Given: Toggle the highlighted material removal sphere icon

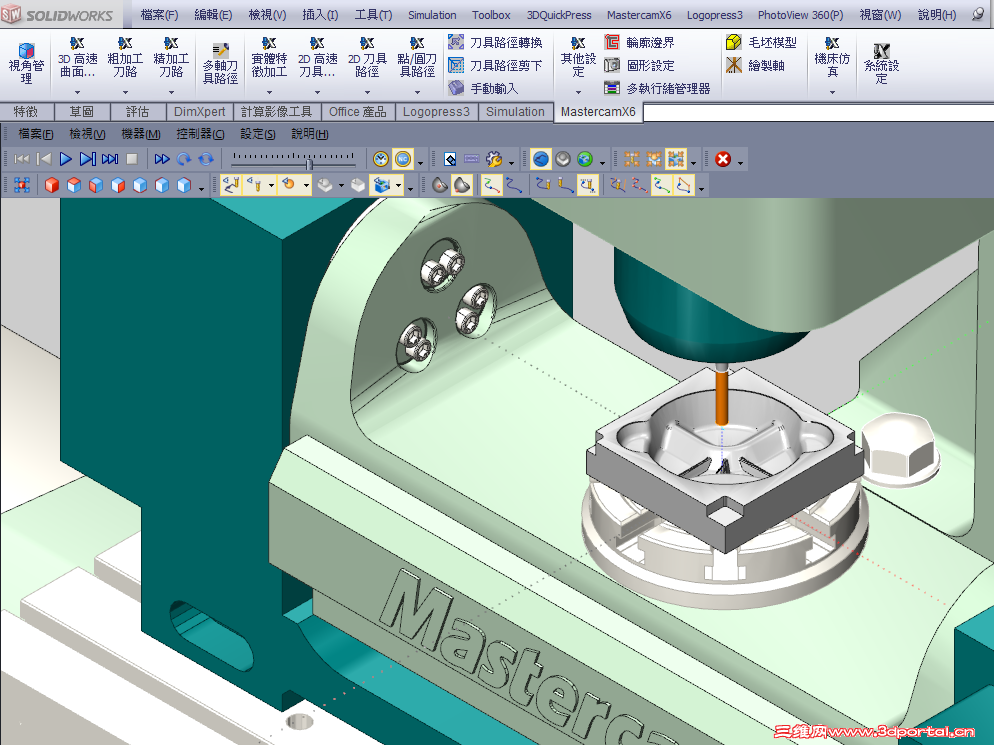Looking at the screenshot, I should point(462,185).
